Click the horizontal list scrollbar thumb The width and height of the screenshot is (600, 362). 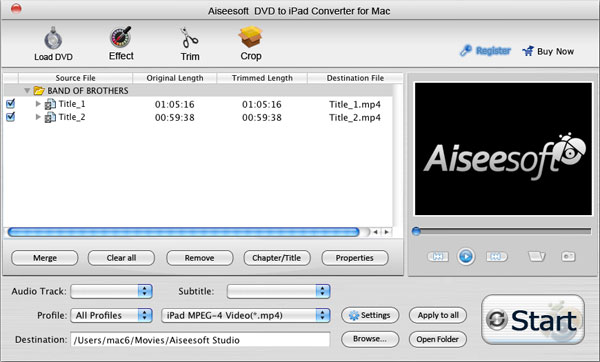(183, 232)
